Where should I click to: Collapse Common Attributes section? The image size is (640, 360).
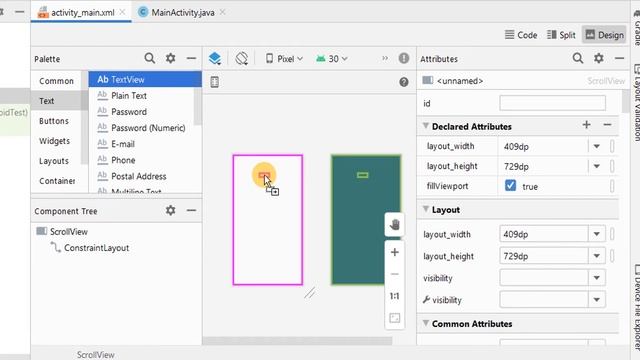point(426,323)
